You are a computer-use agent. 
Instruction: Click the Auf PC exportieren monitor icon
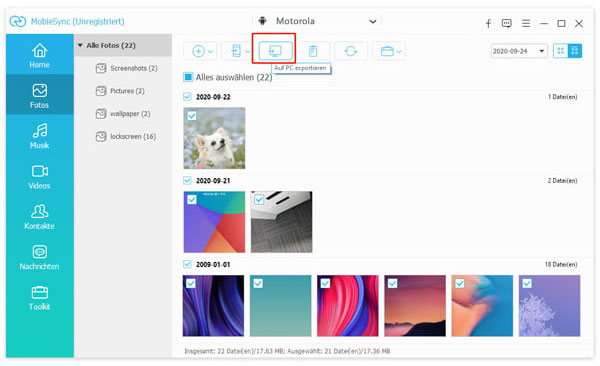[x=275, y=51]
